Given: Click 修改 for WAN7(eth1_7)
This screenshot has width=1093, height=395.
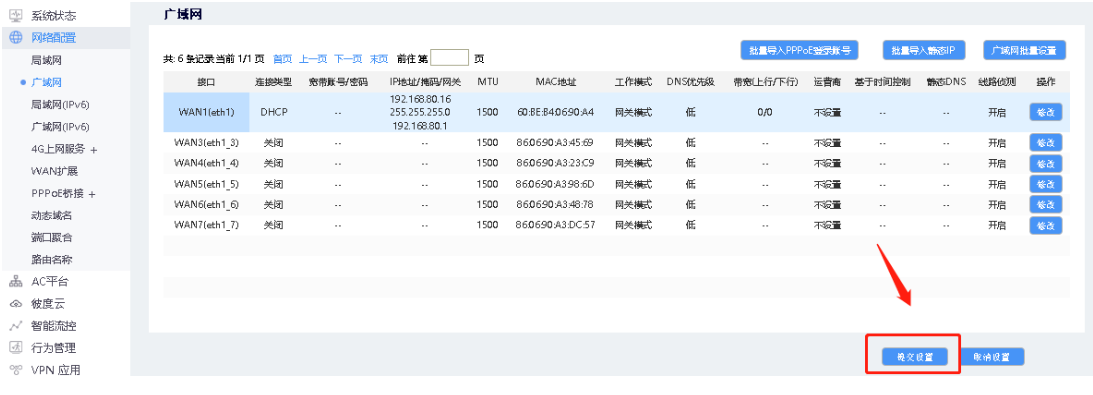Looking at the screenshot, I should coord(1046,226).
